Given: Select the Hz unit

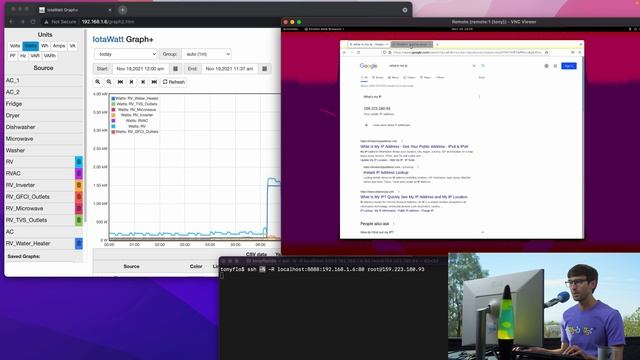Looking at the screenshot, I should pos(23,56).
